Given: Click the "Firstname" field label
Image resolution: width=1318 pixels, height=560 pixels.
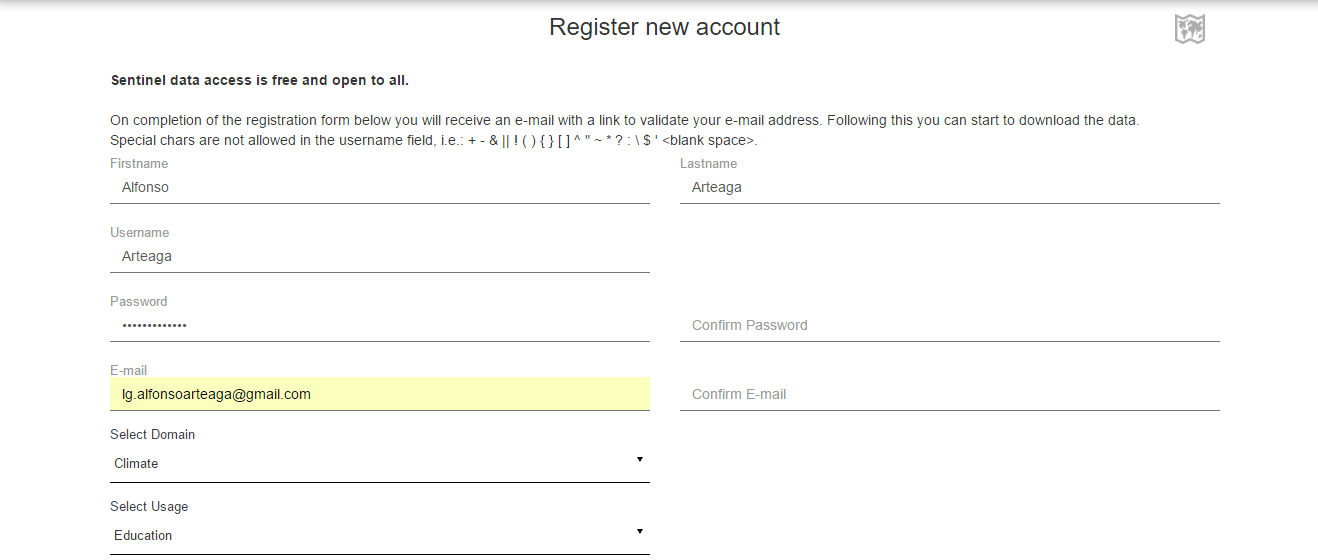Looking at the screenshot, I should (139, 163).
